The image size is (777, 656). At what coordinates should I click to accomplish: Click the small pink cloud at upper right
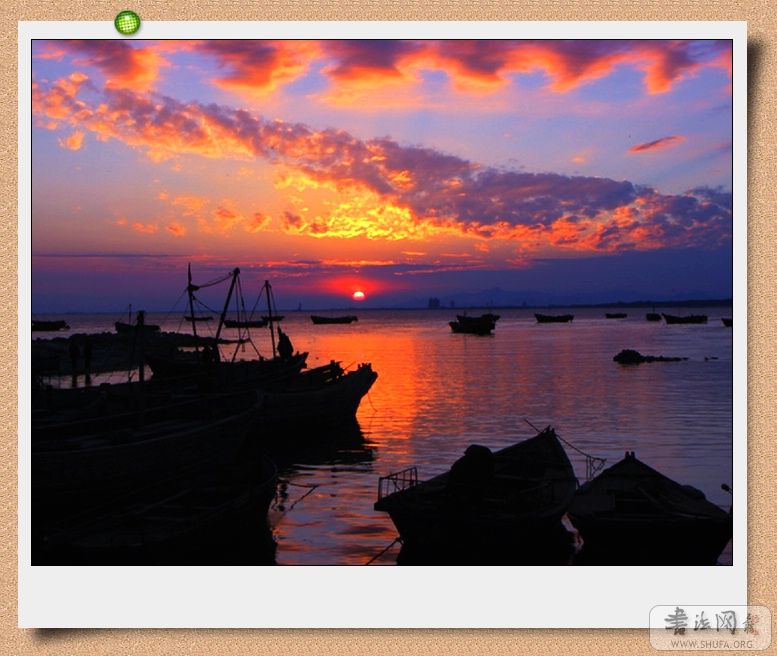click(x=656, y=145)
